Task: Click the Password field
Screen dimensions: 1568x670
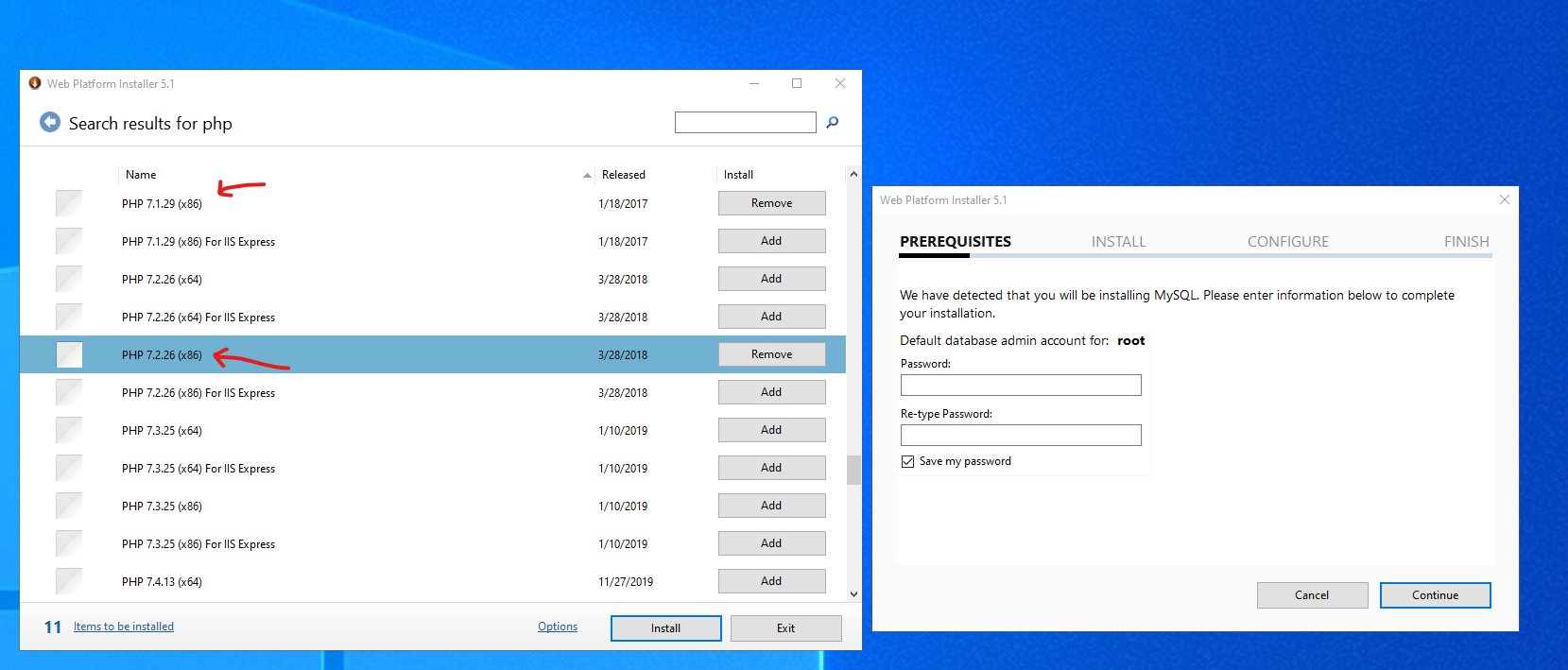Action: click(x=1021, y=385)
